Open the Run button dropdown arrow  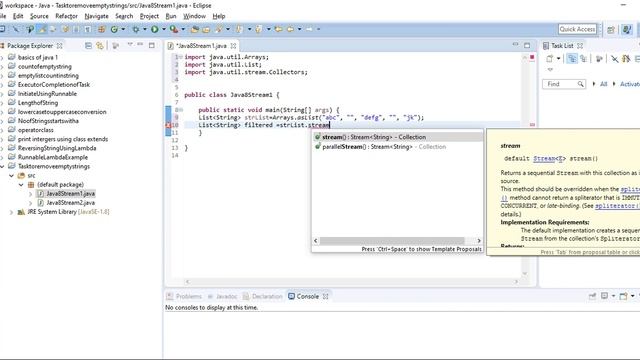click(164, 29)
